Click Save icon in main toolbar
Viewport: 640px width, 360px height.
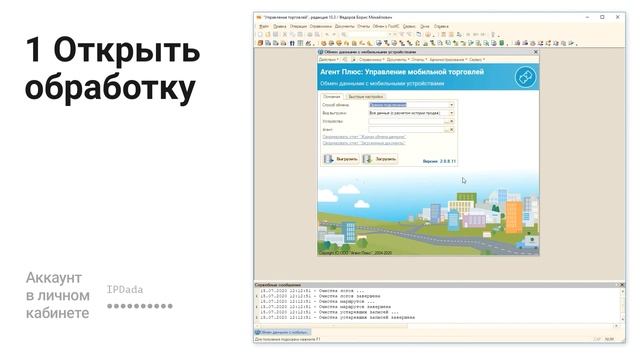[x=276, y=35]
